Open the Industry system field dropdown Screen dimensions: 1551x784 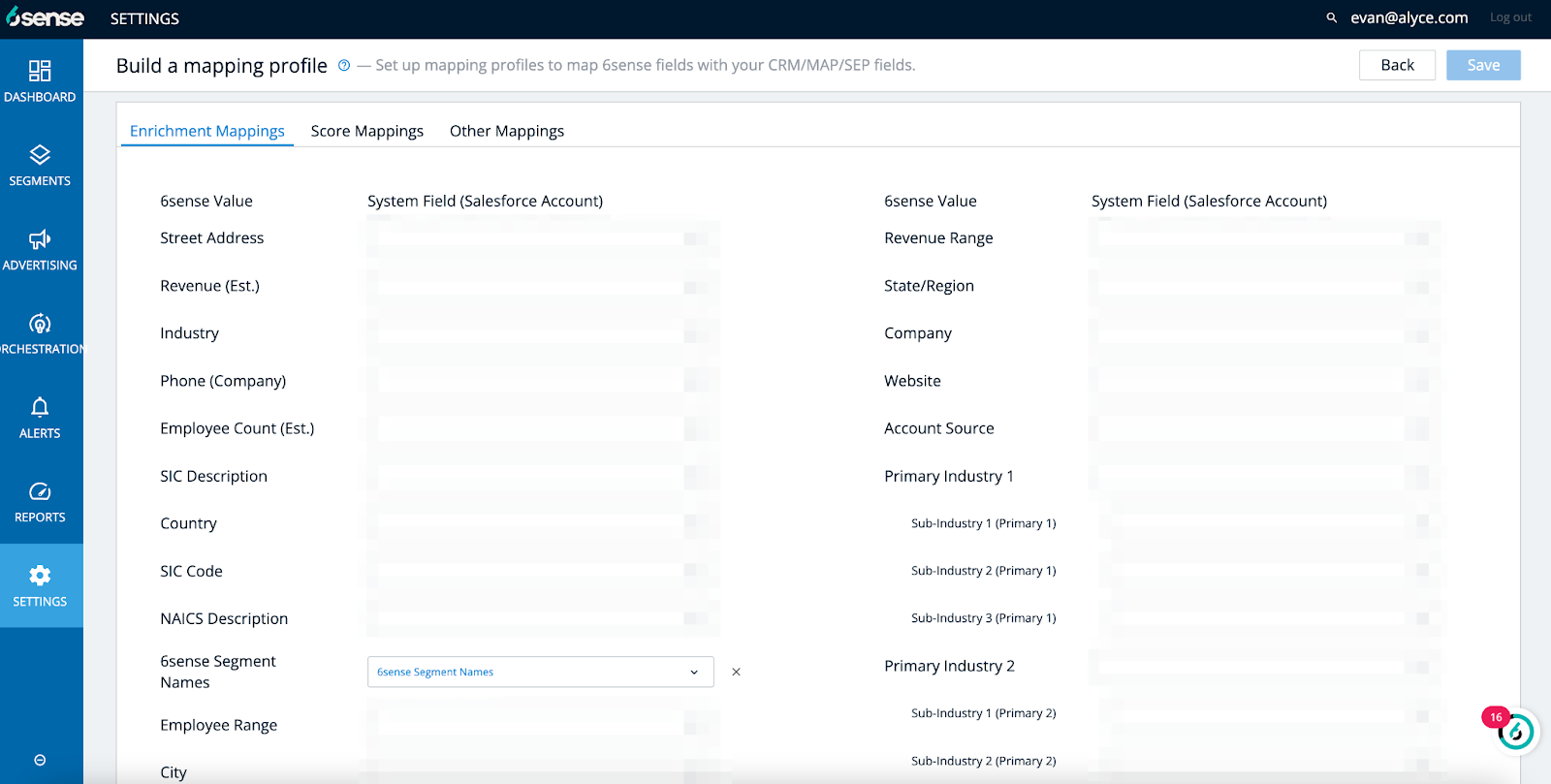click(x=541, y=333)
